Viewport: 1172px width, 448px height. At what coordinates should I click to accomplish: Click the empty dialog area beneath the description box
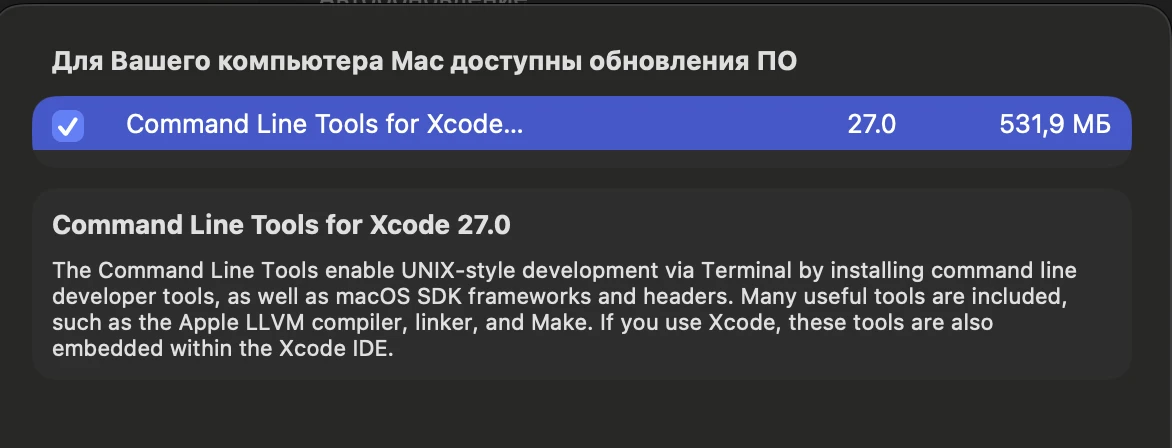point(582,413)
